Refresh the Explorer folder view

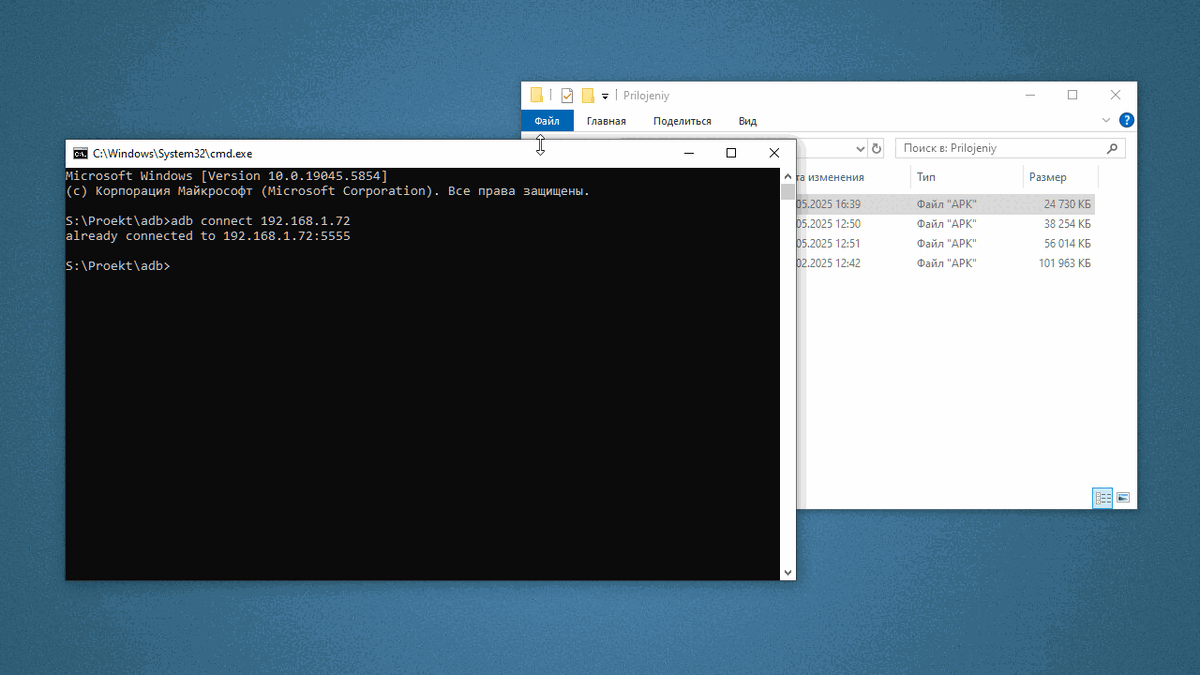point(877,148)
